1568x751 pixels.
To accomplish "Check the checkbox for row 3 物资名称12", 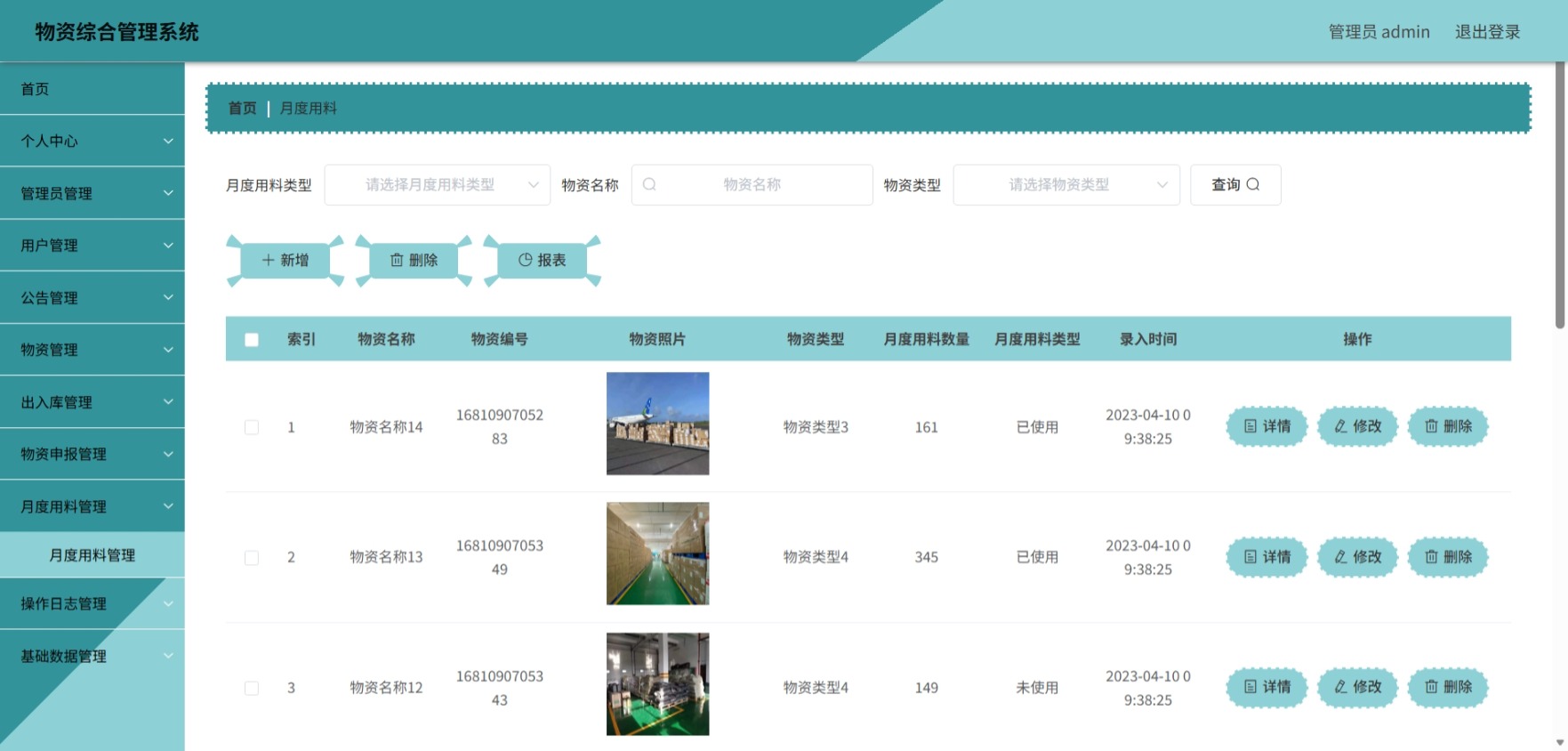I will coord(252,688).
